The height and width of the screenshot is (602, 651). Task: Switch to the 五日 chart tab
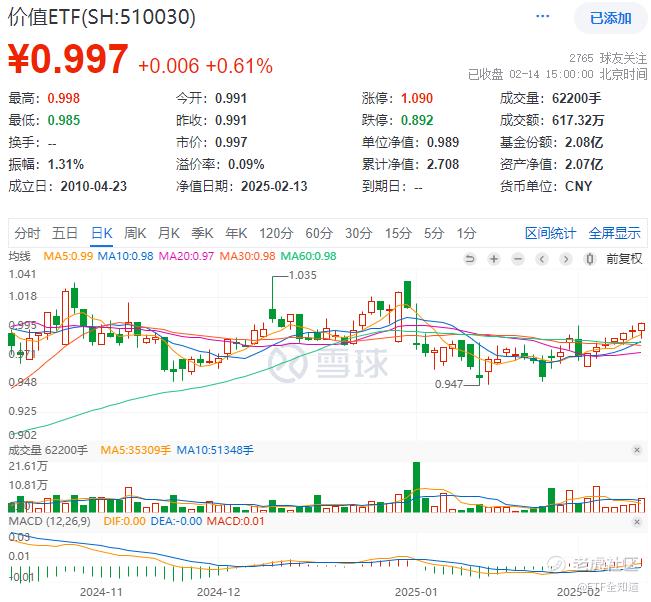(64, 233)
